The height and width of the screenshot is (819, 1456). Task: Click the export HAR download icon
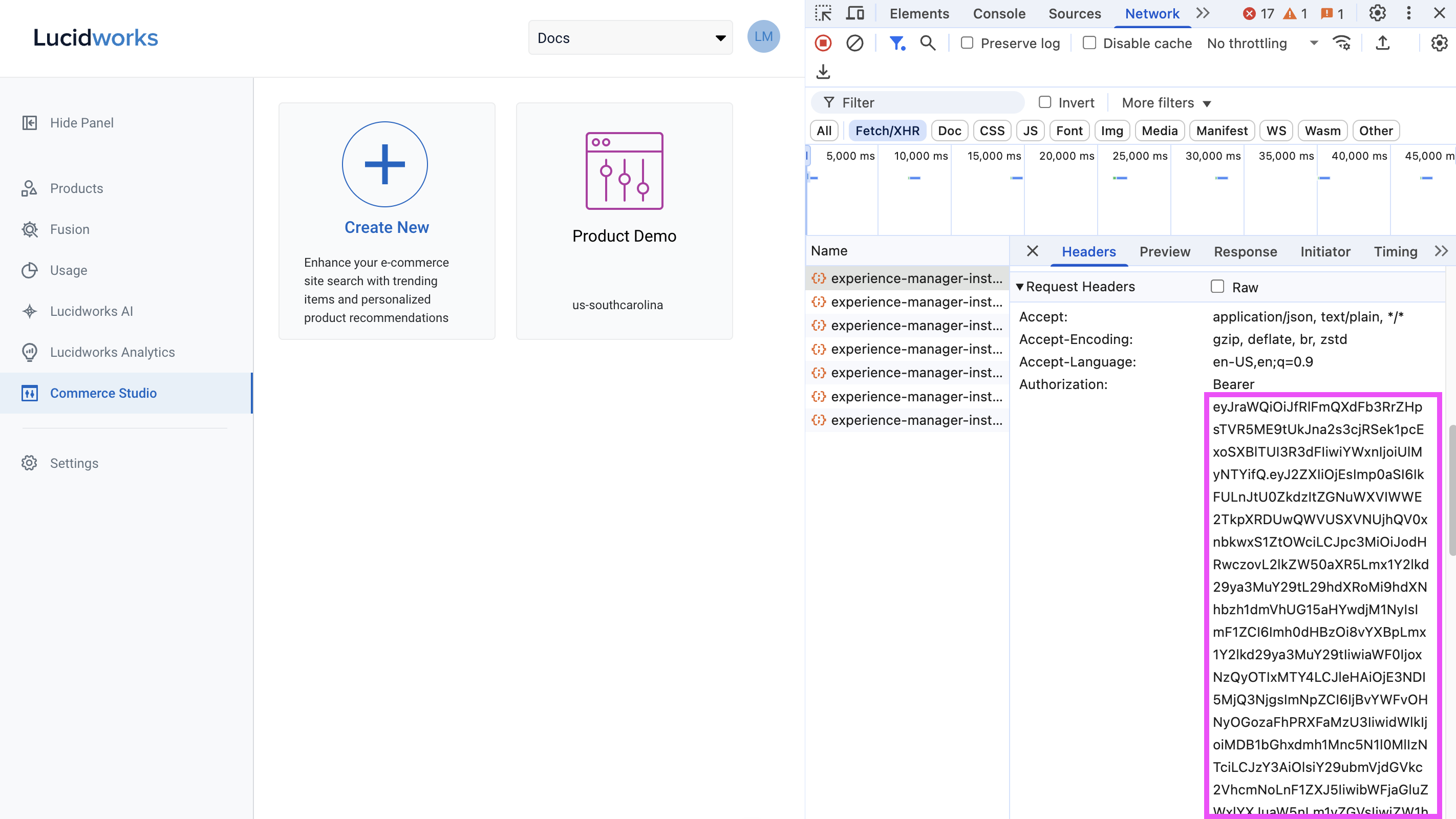coord(823,72)
